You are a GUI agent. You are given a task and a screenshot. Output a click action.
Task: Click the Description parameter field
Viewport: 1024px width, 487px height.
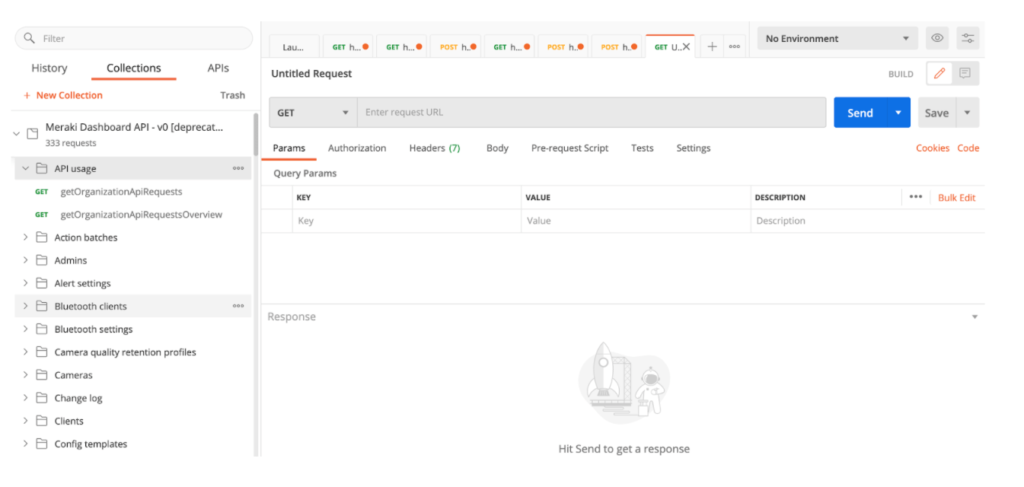[867, 221]
